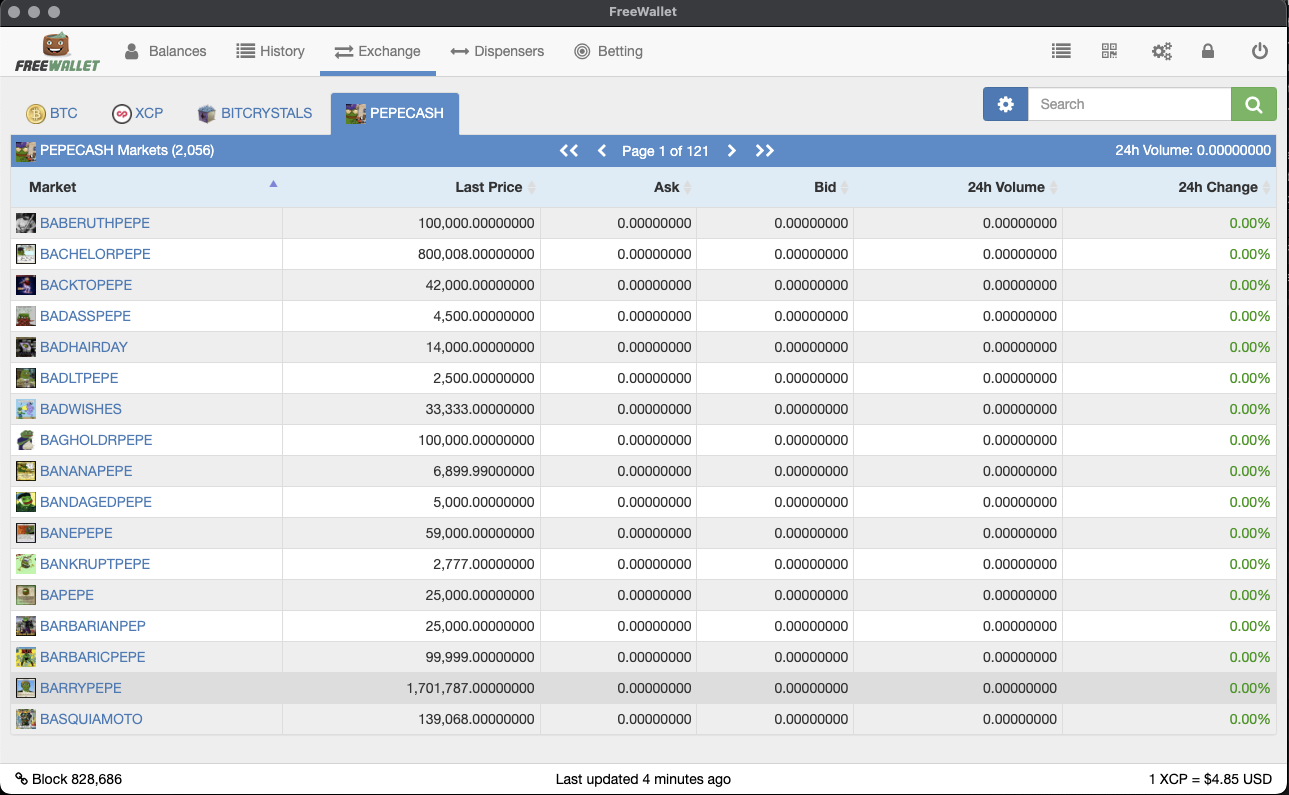This screenshot has width=1289, height=795.
Task: Go to next page single-right arrow
Action: (732, 151)
